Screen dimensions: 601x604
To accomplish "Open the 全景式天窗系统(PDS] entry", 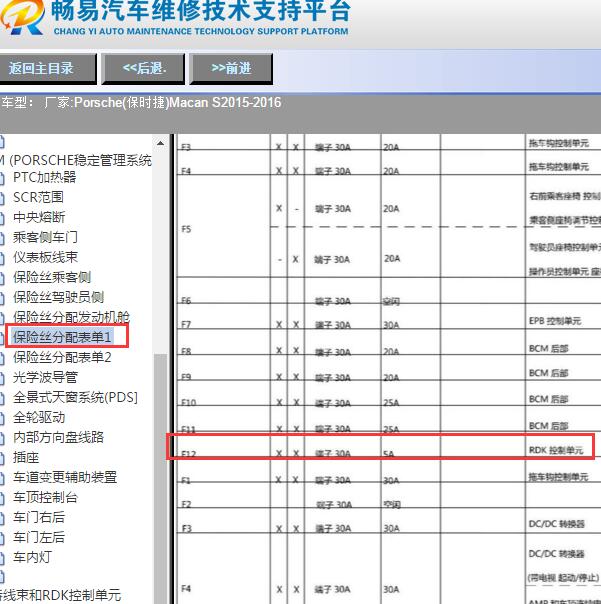I will point(75,398).
